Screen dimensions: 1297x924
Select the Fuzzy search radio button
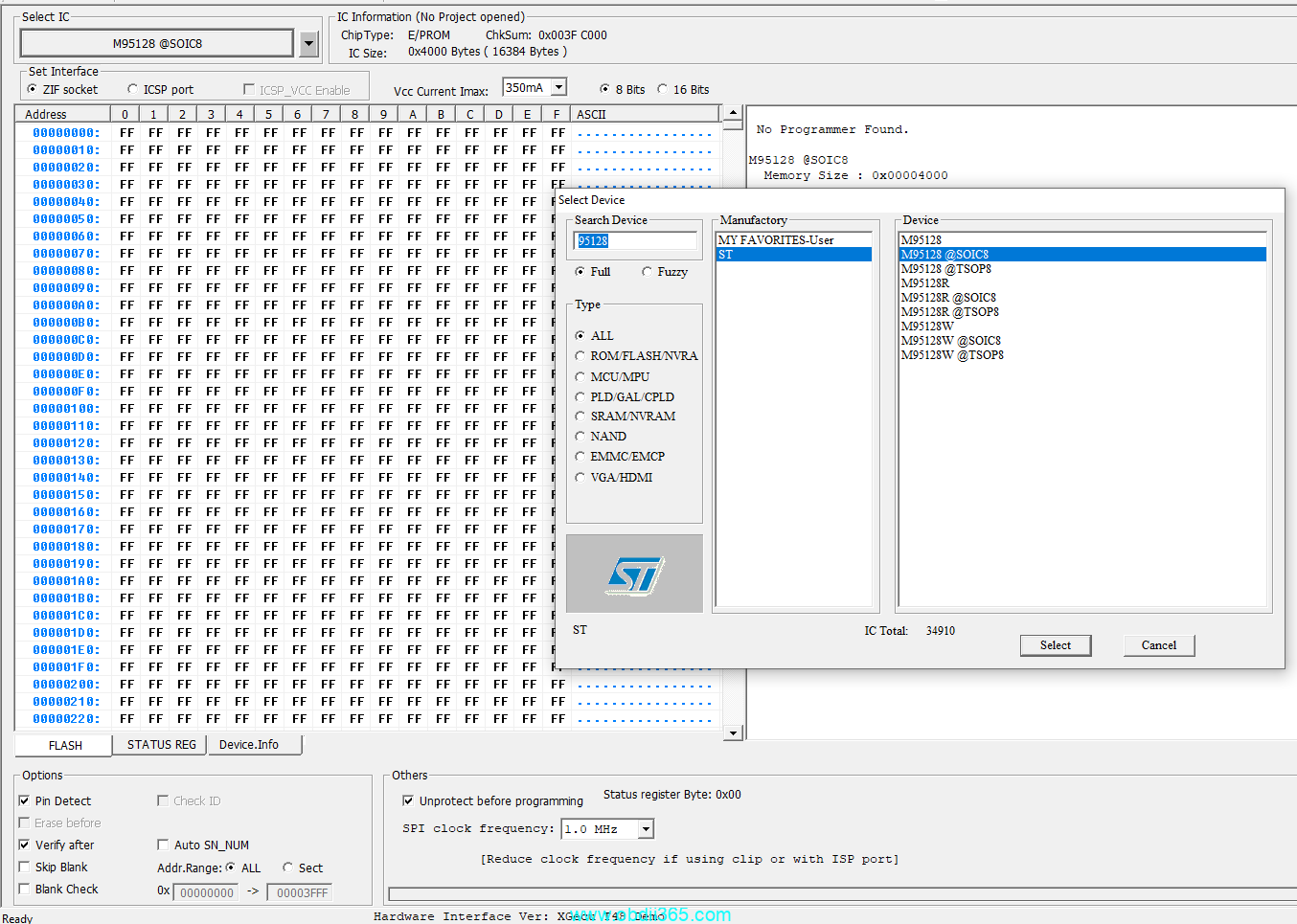648,272
